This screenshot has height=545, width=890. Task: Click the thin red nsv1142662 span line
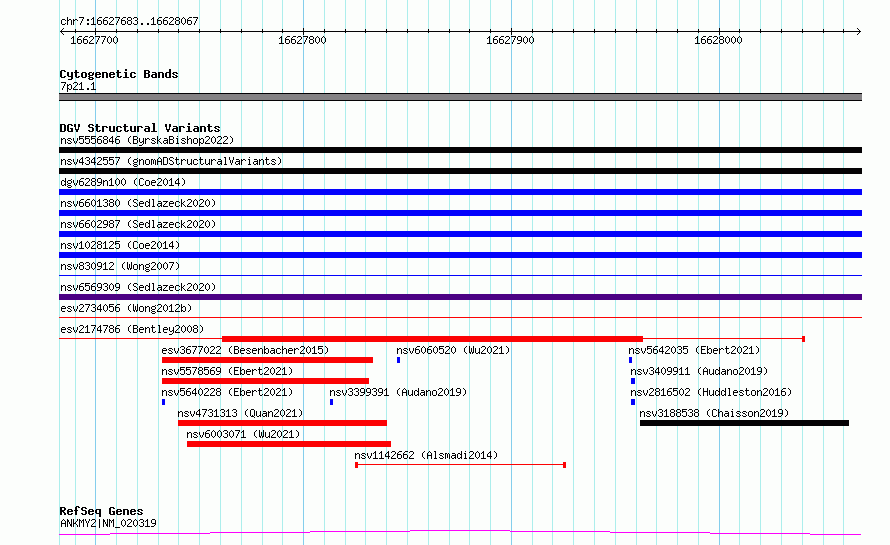point(460,465)
